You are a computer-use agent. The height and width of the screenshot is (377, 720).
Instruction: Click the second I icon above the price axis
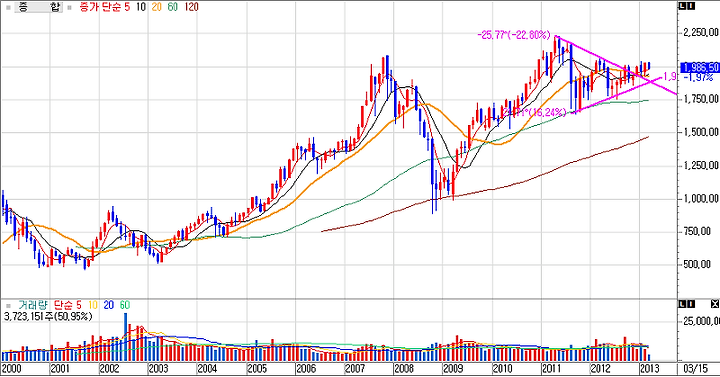click(x=691, y=6)
